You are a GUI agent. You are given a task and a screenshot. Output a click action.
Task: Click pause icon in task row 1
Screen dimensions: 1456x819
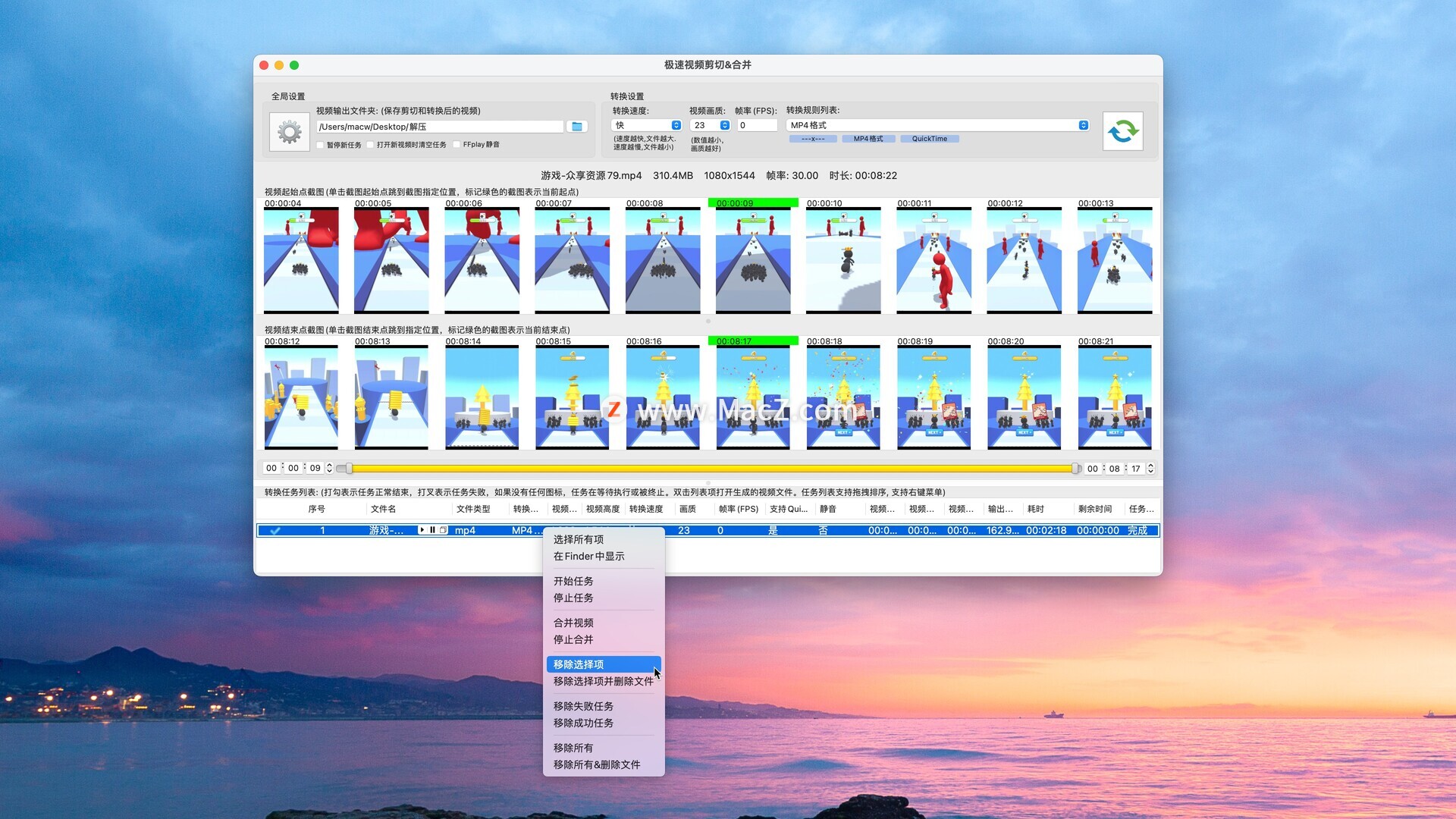[x=432, y=530]
